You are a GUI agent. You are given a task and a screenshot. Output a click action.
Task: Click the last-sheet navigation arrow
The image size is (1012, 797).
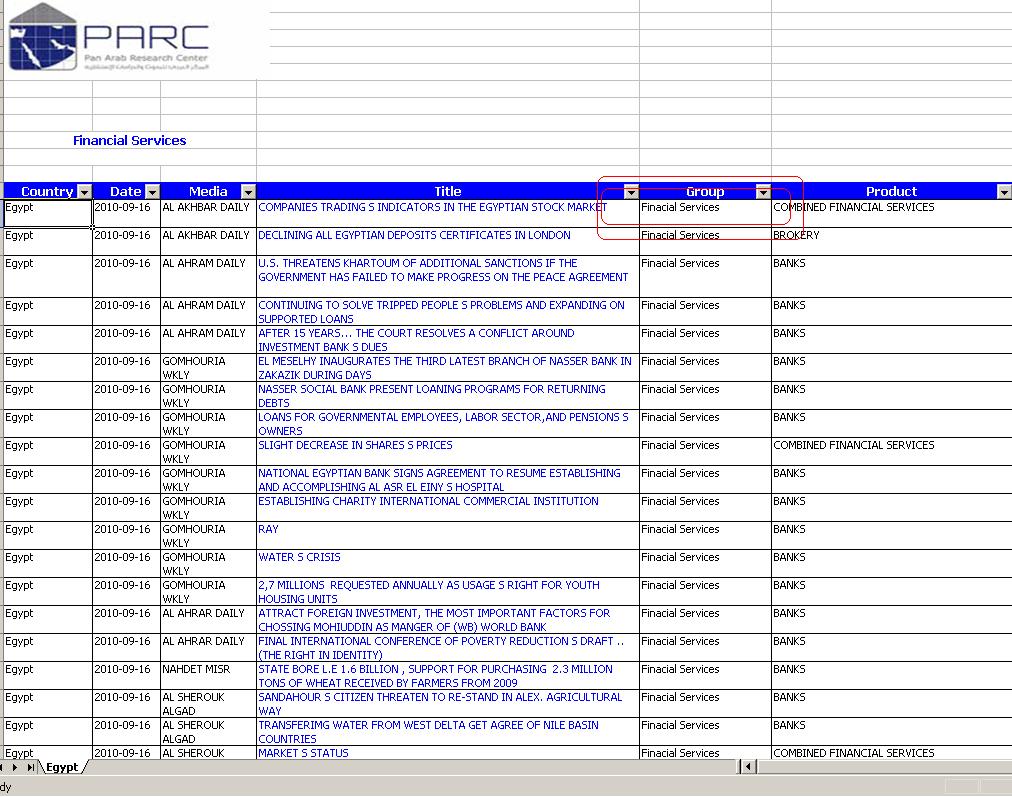(x=30, y=767)
